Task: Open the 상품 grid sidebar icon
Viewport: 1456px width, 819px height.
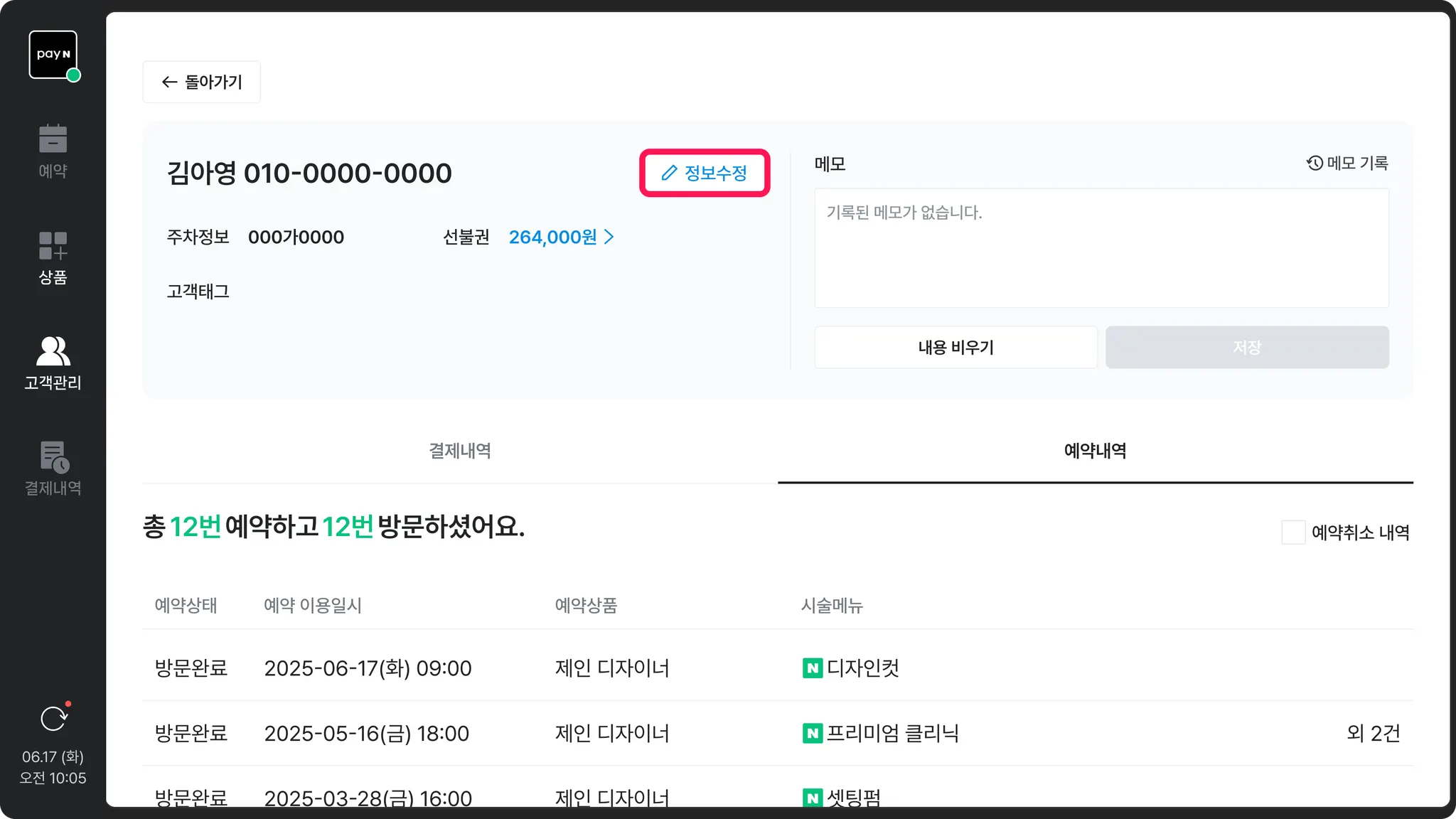Action: (53, 246)
